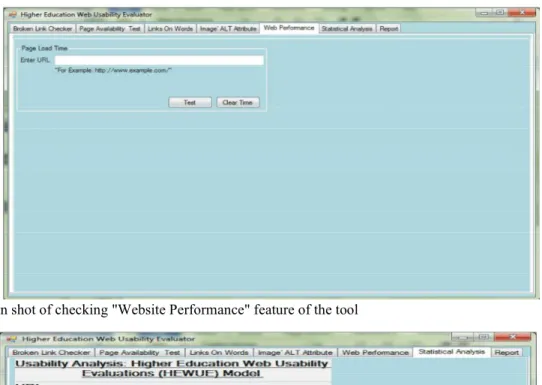Minimize the upper evaluator window
The height and width of the screenshot is (385, 542).
click(484, 13)
